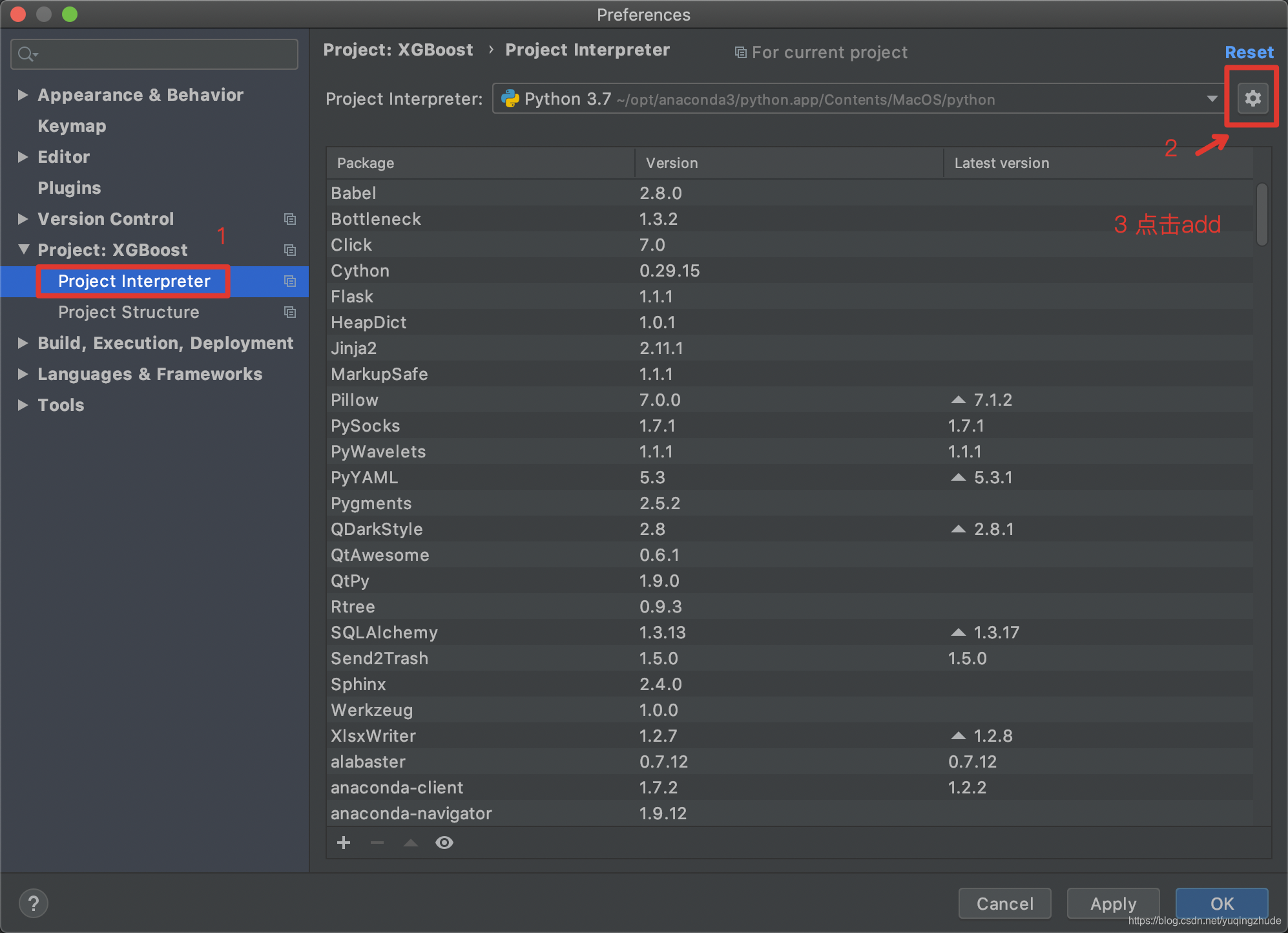Click the project-level icon beside Project Structure
This screenshot has width=1288, height=933.
pos(290,312)
